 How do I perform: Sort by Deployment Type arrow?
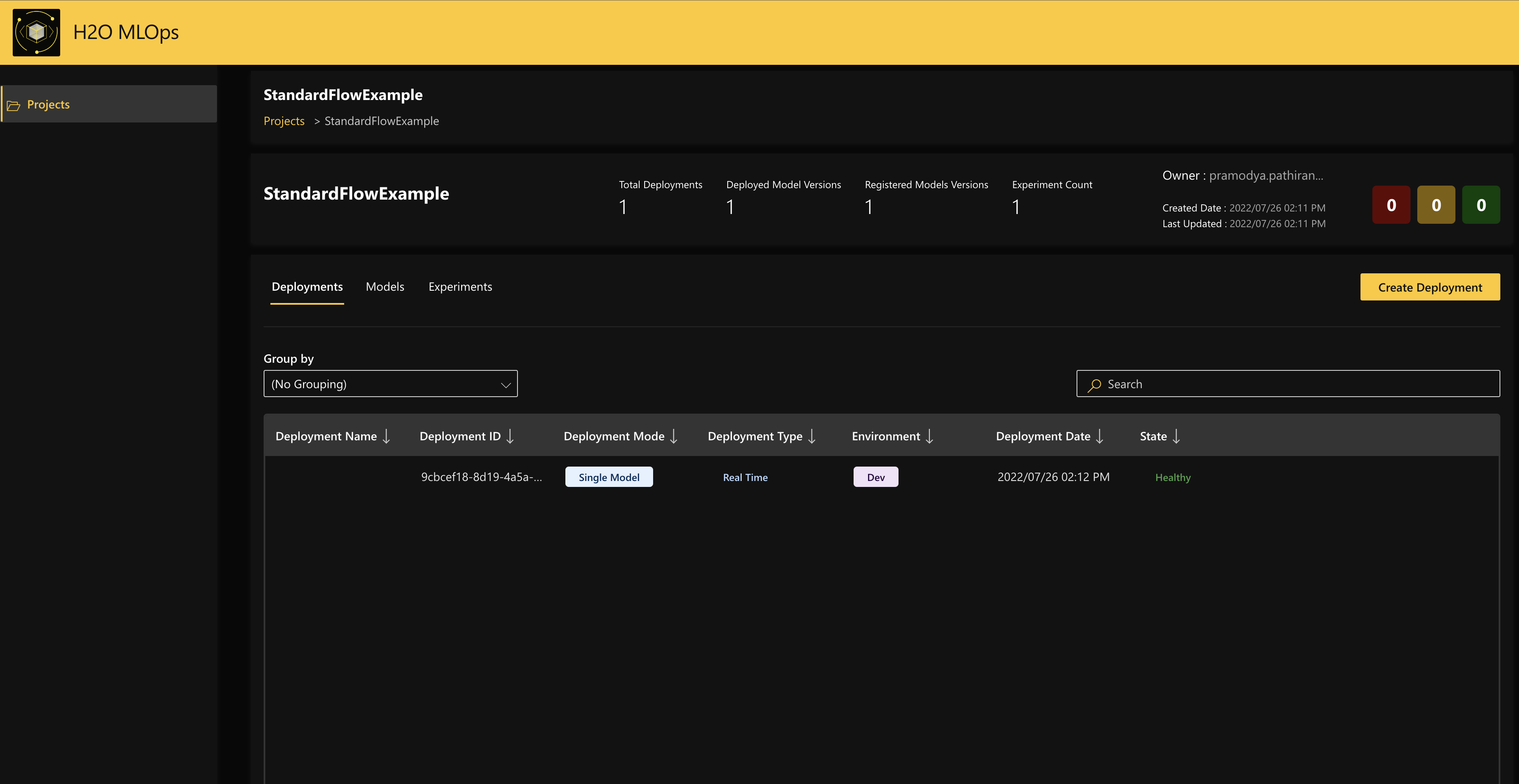point(811,436)
